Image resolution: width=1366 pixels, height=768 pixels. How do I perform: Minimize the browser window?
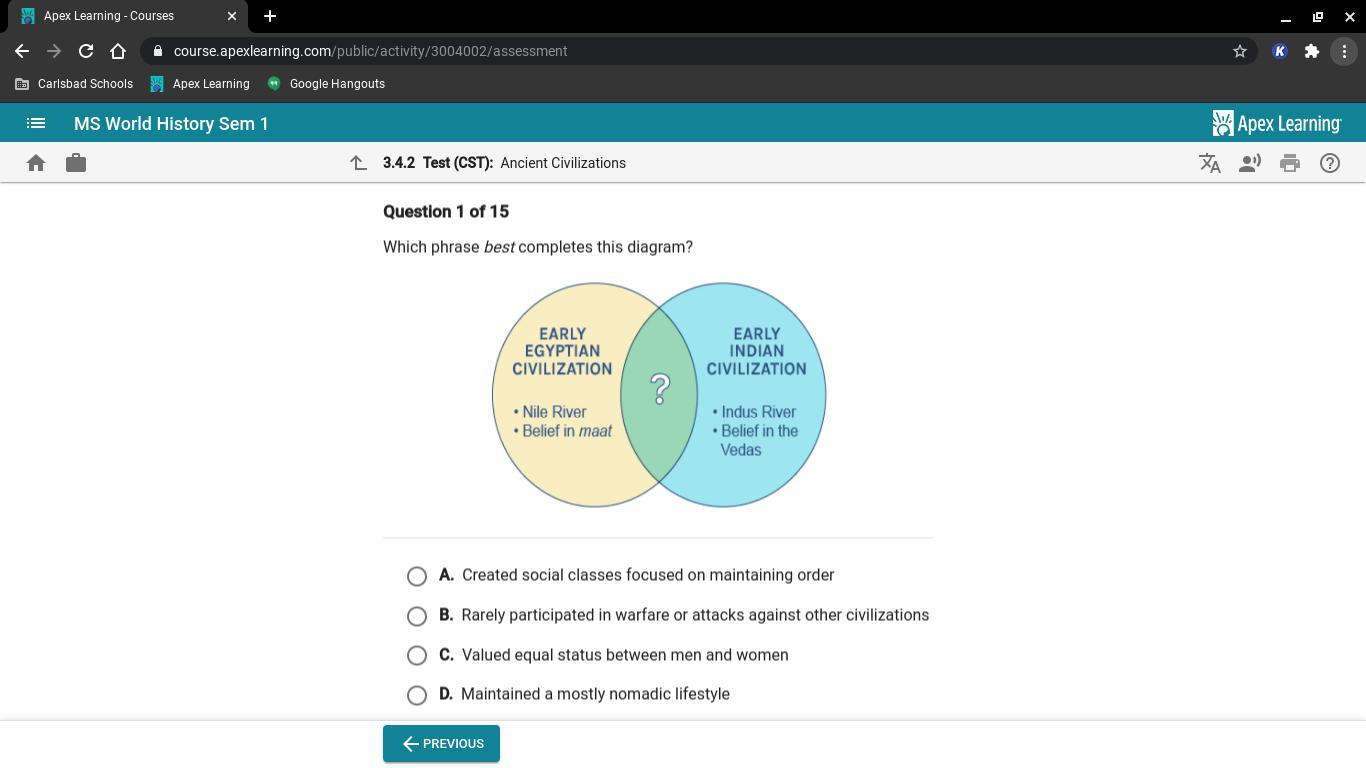[x=1286, y=16]
